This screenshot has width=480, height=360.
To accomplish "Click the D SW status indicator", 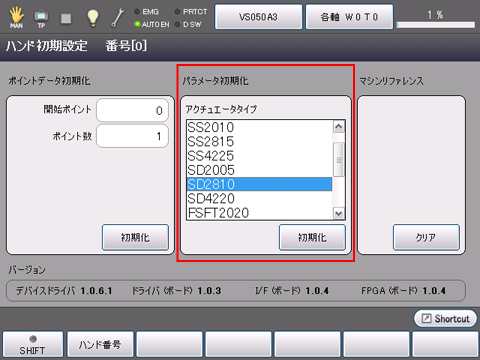I will (x=188, y=24).
